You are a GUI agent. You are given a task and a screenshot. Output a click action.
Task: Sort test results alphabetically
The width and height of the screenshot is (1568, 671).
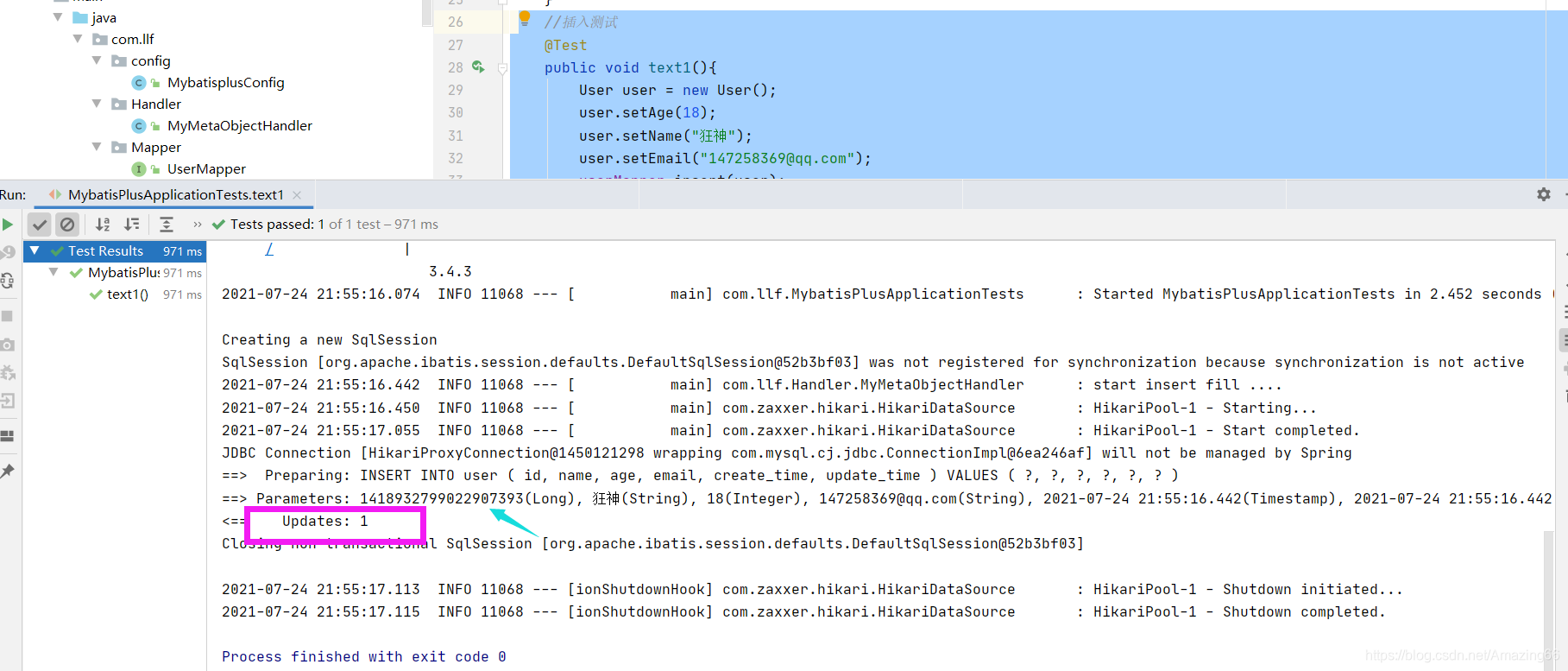(103, 225)
